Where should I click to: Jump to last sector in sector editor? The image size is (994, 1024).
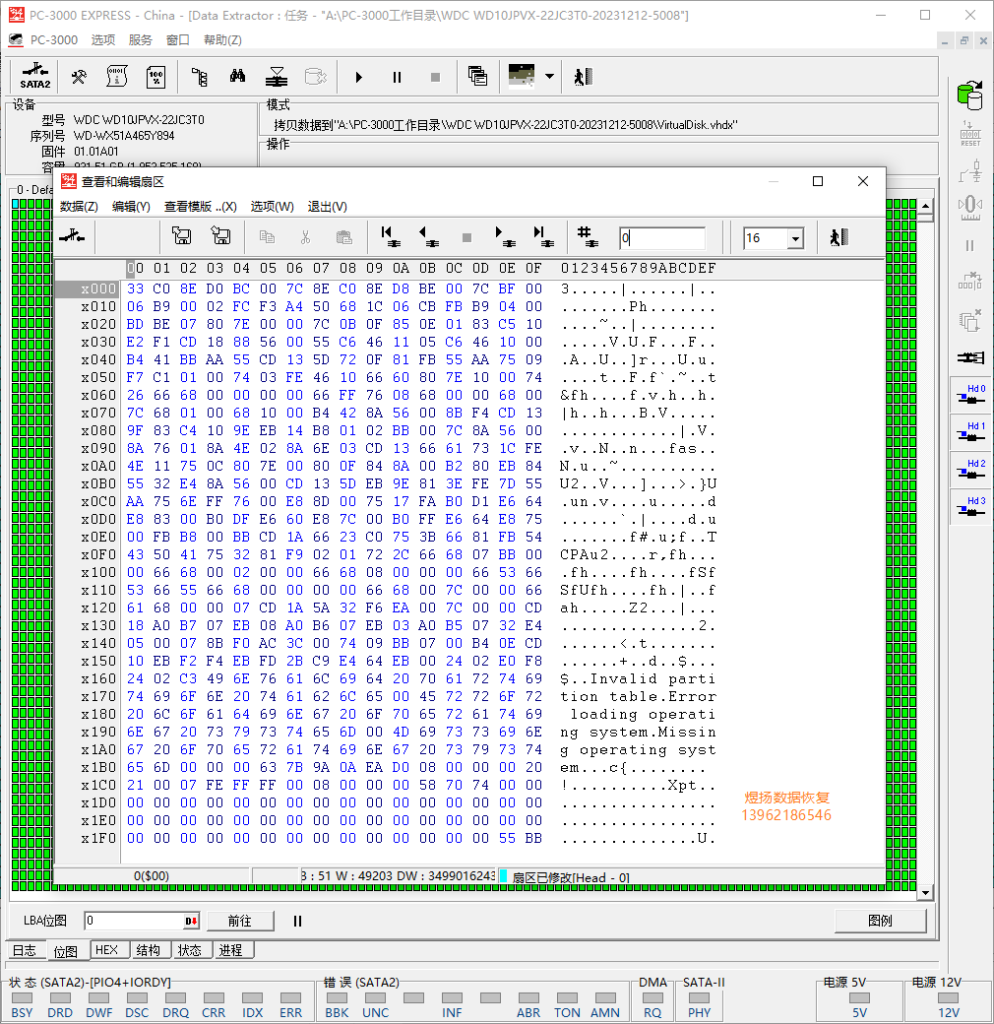tap(543, 236)
